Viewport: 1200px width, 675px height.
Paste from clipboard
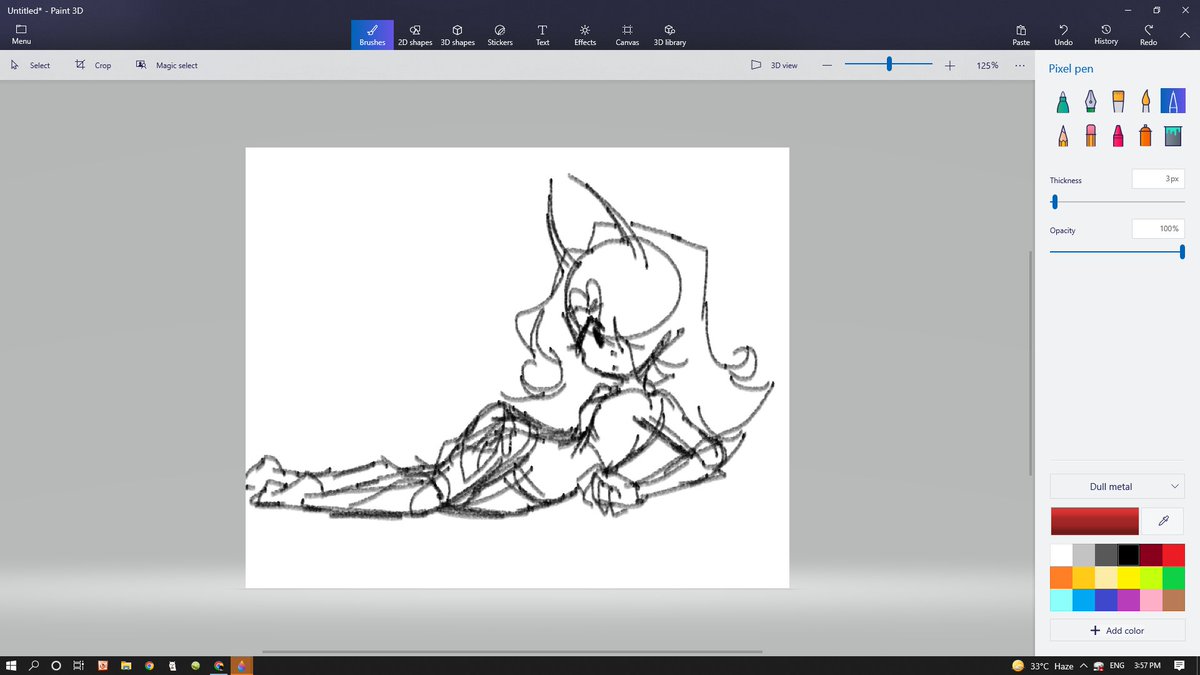pos(1021,35)
